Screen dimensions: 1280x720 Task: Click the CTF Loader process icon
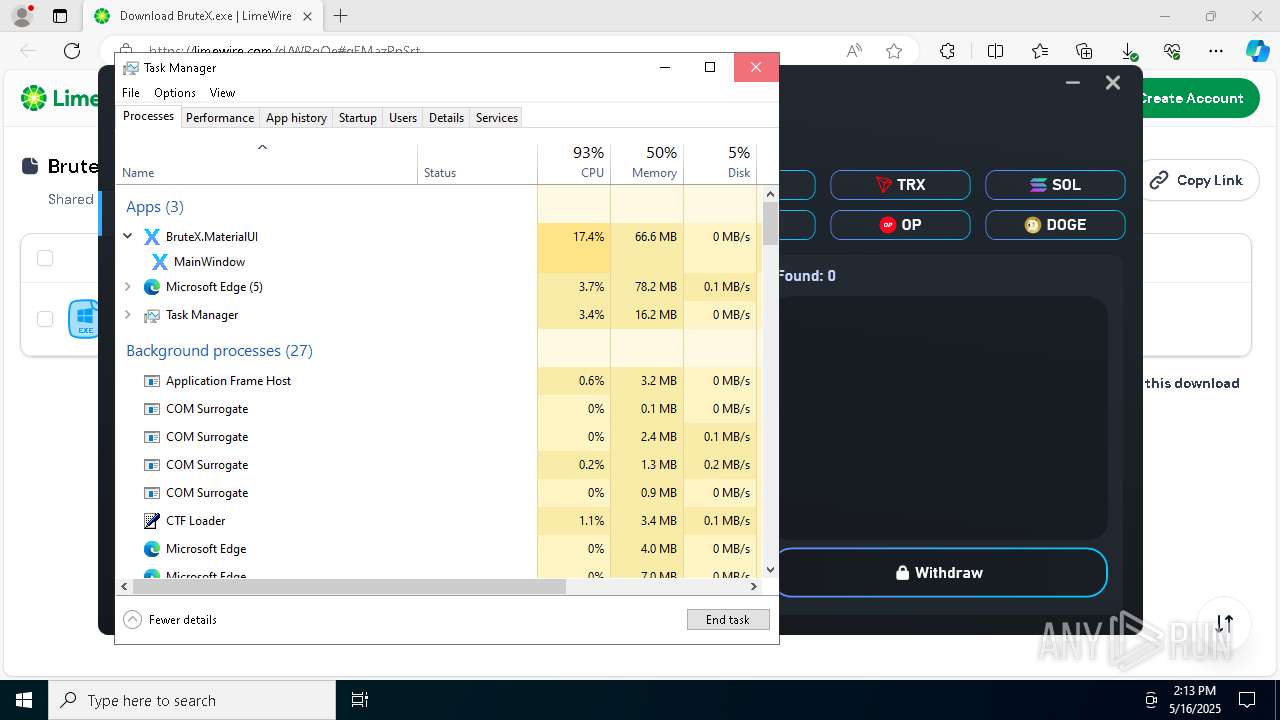(152, 521)
